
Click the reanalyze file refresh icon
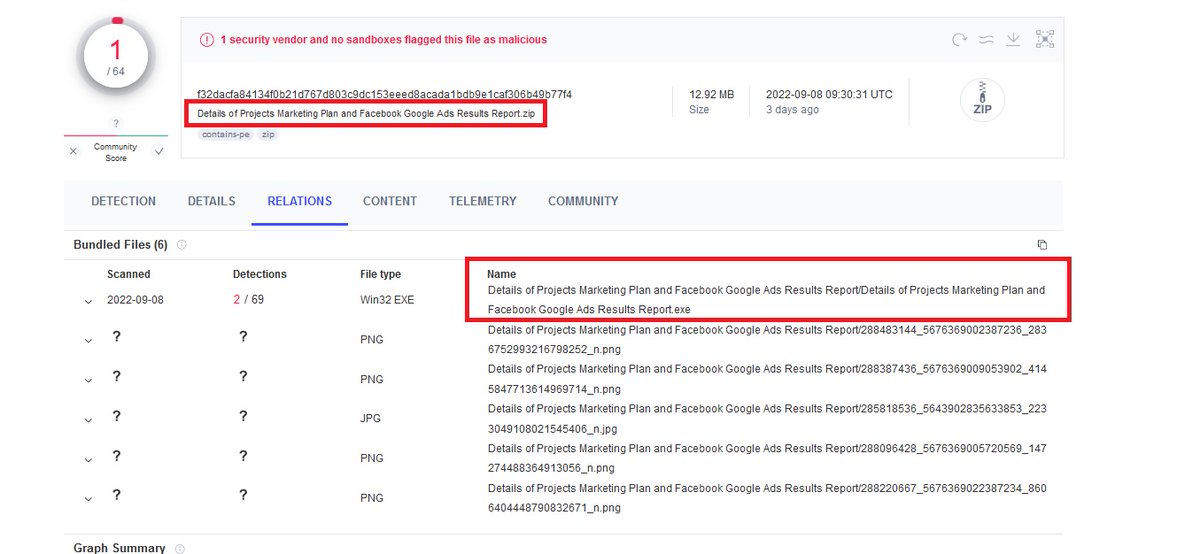(959, 39)
